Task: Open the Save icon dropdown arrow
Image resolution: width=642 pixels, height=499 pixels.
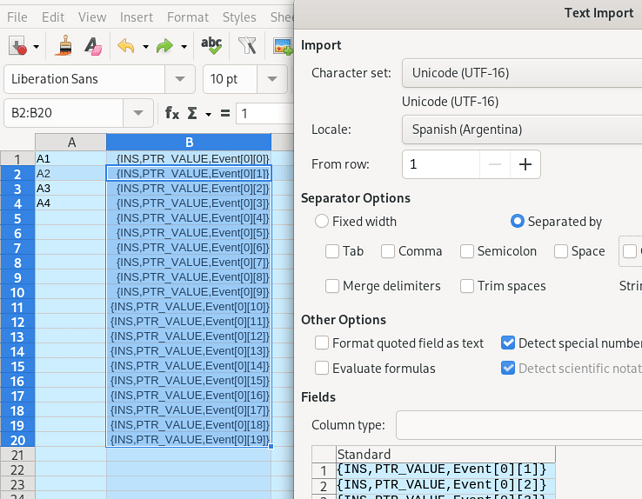Action: coord(36,47)
